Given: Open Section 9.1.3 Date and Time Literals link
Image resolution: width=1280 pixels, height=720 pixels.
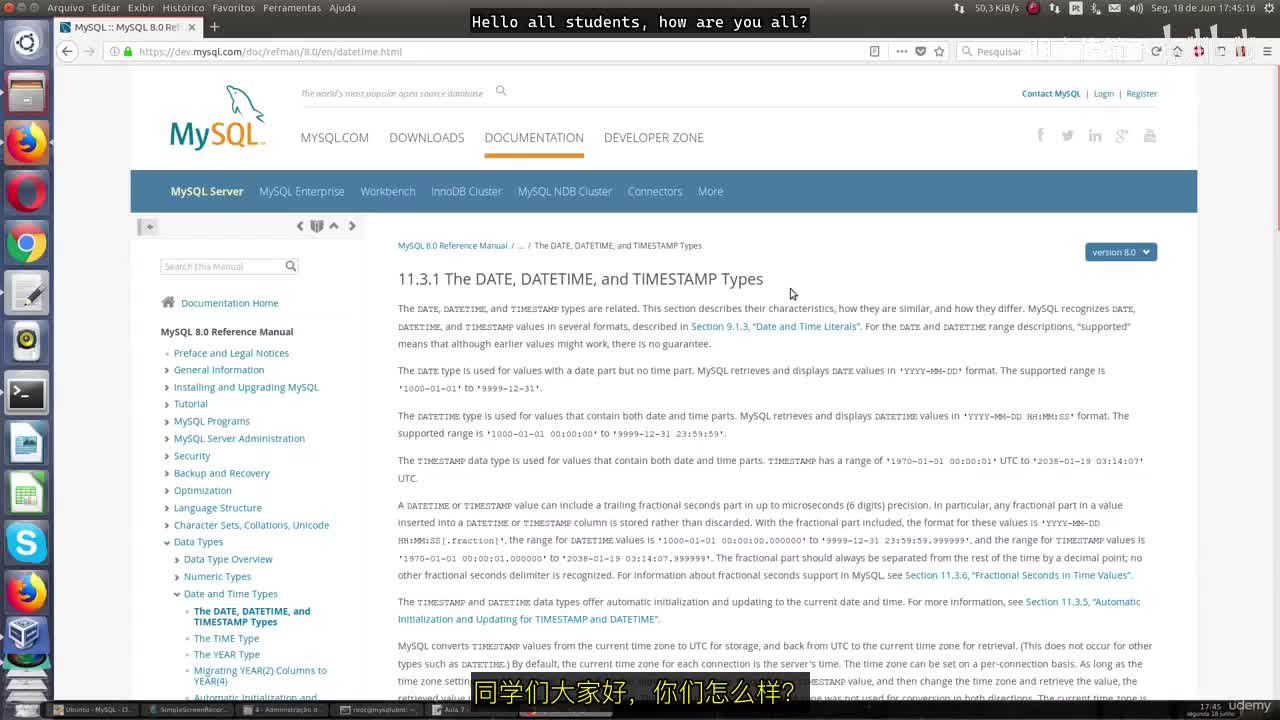Looking at the screenshot, I should click(x=774, y=326).
